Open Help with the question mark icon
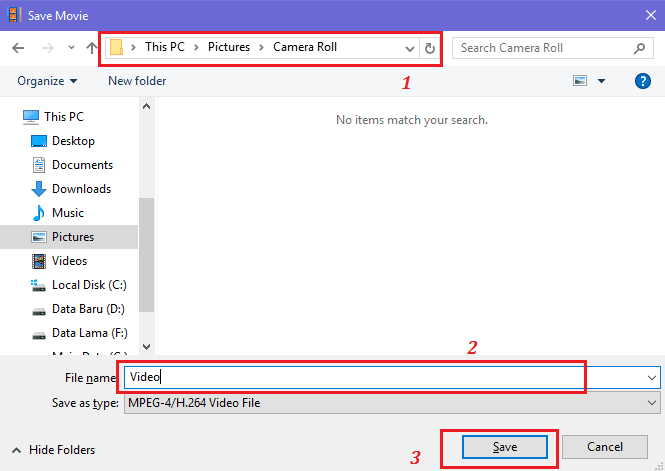Viewport: 665px width, 471px height. click(x=643, y=81)
